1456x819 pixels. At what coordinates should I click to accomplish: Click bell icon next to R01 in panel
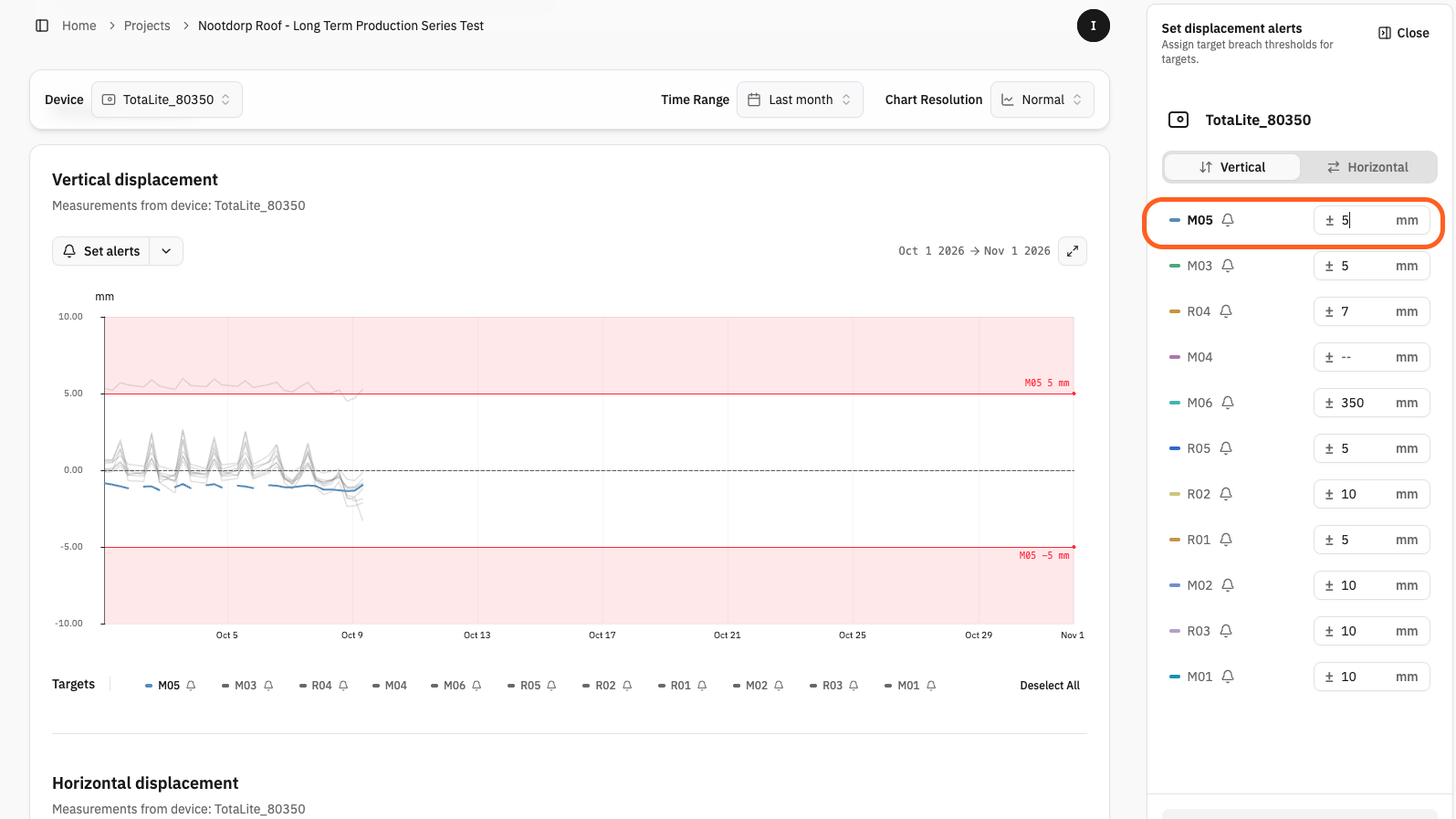1226,540
